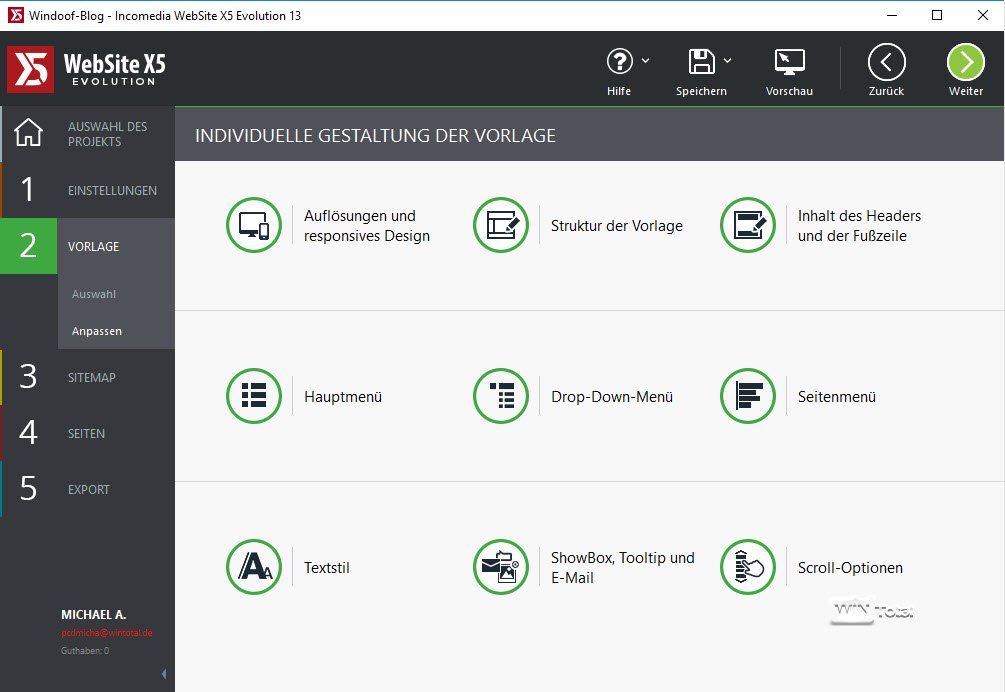This screenshot has height=692, width=1005.
Task: Switch to step 3 Sitemap
Action: [87, 377]
